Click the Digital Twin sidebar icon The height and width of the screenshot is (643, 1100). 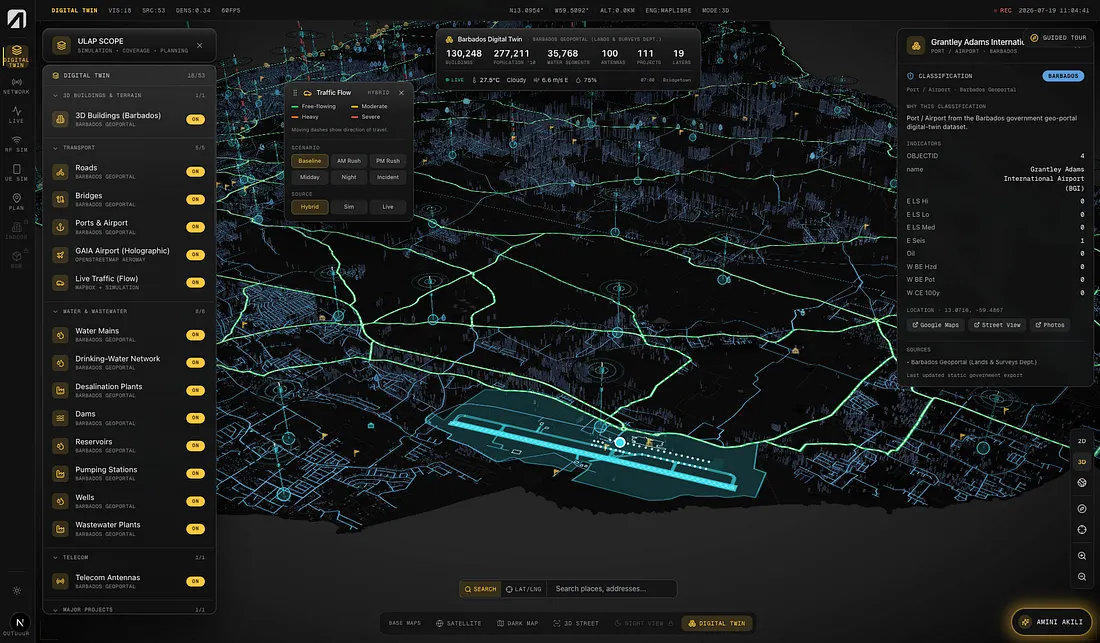pos(16,55)
